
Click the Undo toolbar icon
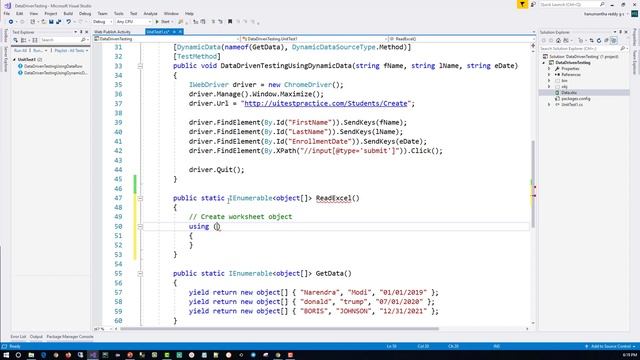(x=69, y=22)
